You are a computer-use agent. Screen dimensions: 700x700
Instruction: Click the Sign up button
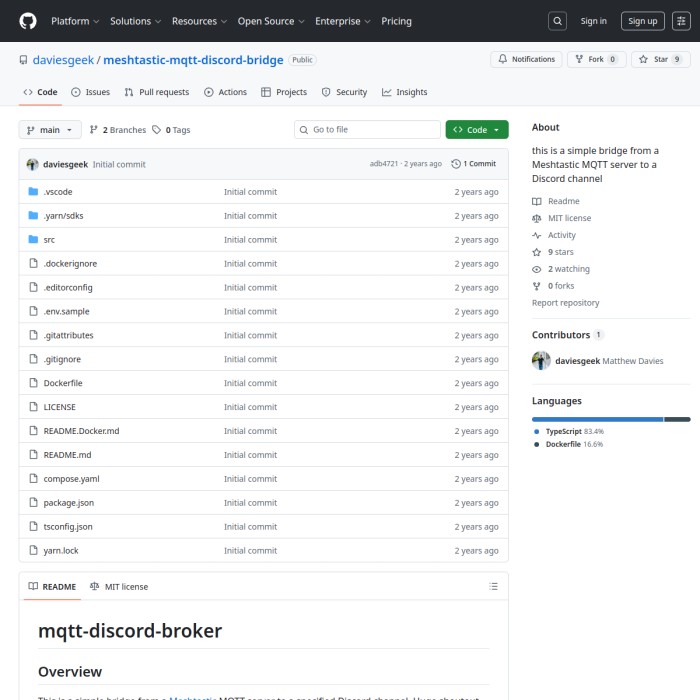pyautogui.click(x=642, y=21)
